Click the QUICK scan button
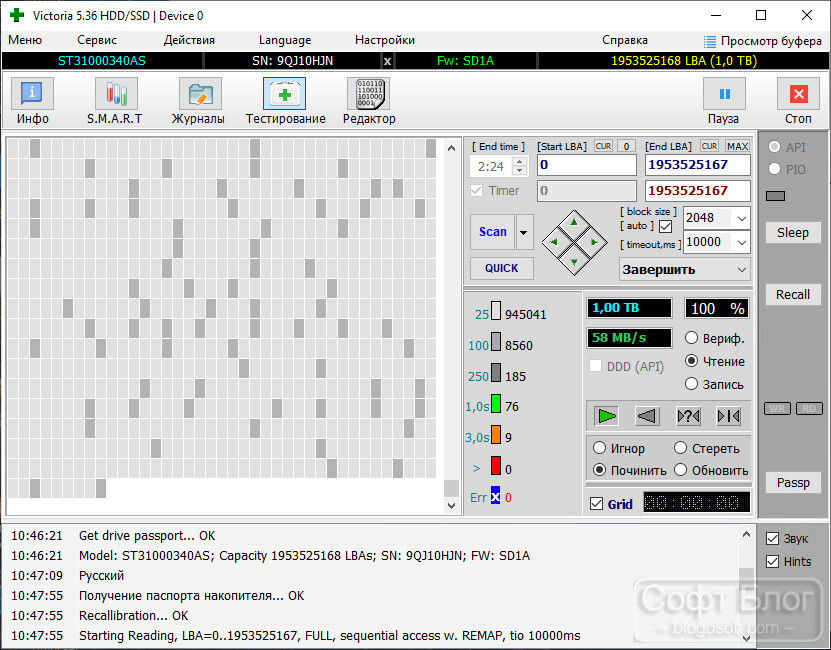831x650 pixels. coord(501,268)
